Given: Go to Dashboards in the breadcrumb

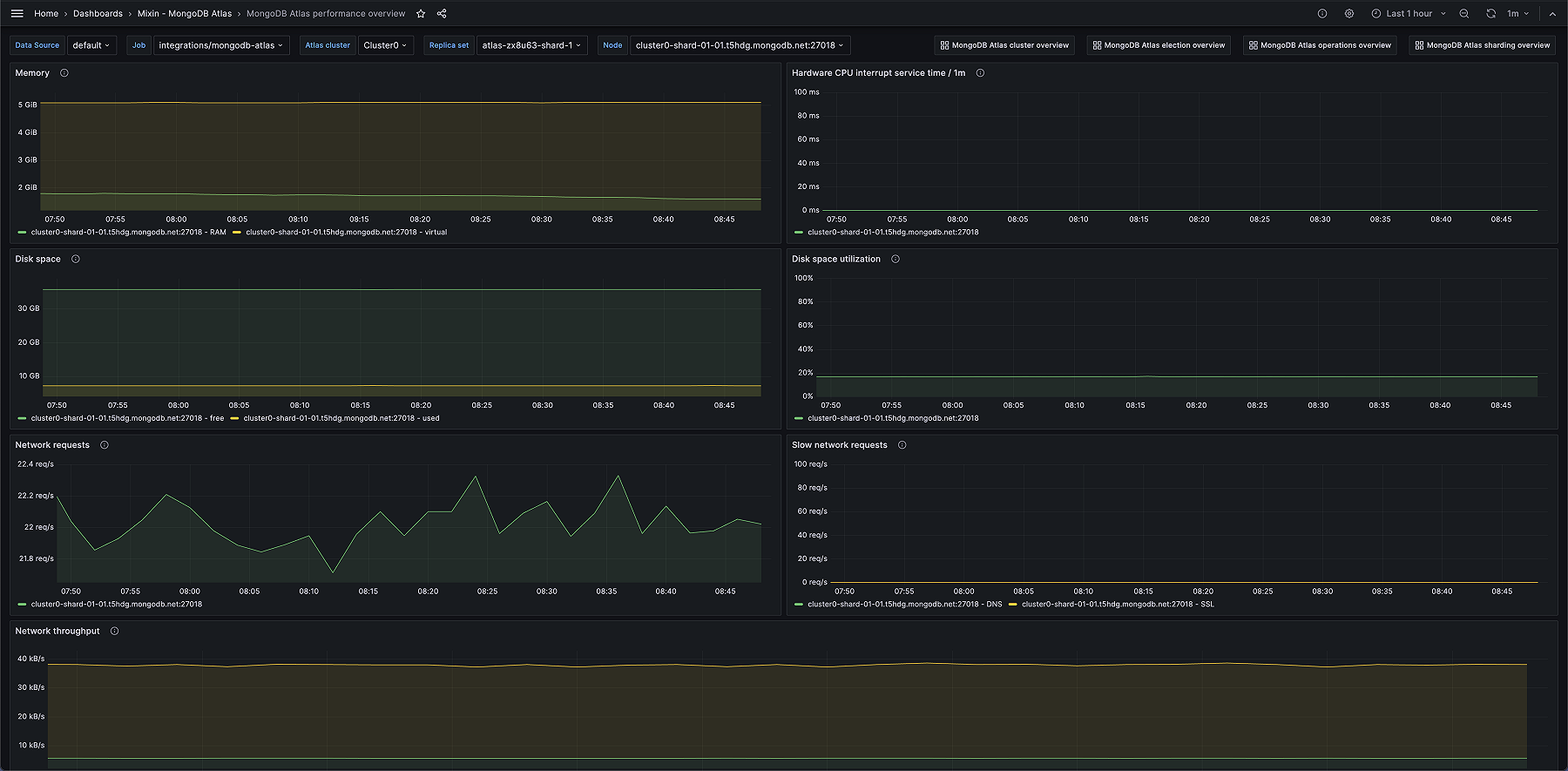Looking at the screenshot, I should click(x=98, y=14).
